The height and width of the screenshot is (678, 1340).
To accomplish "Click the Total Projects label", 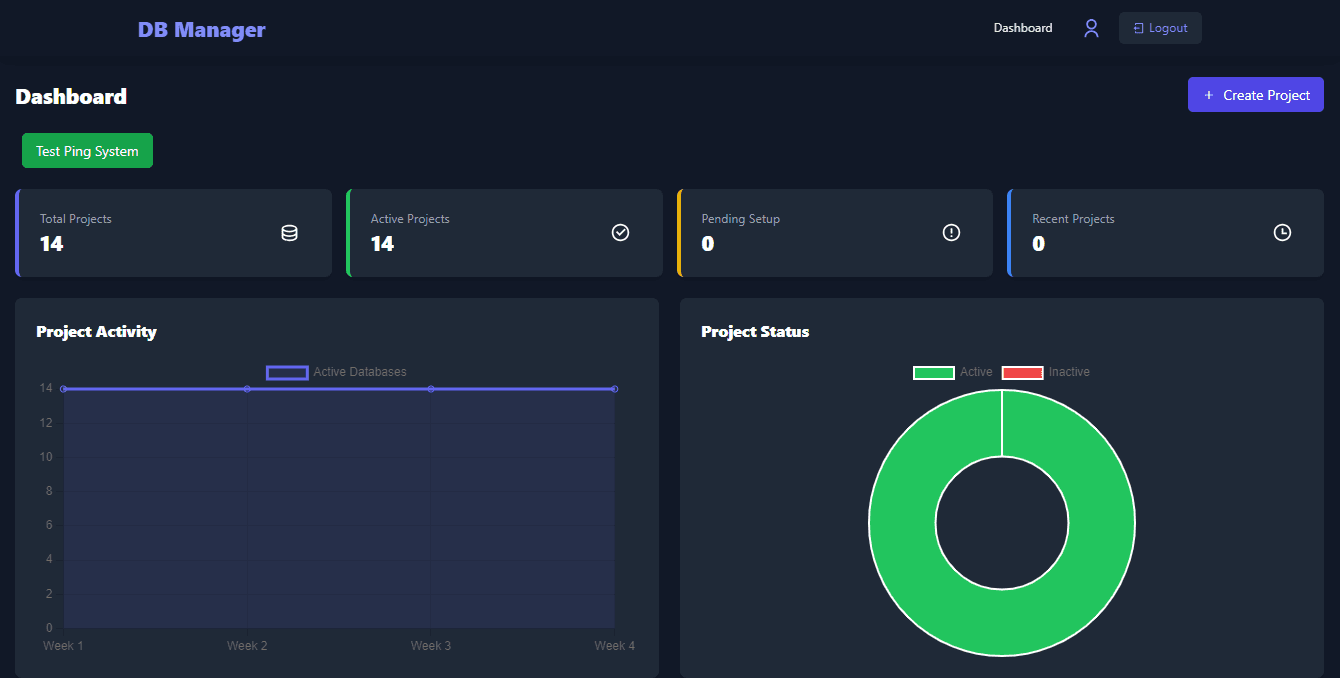I will [x=76, y=219].
